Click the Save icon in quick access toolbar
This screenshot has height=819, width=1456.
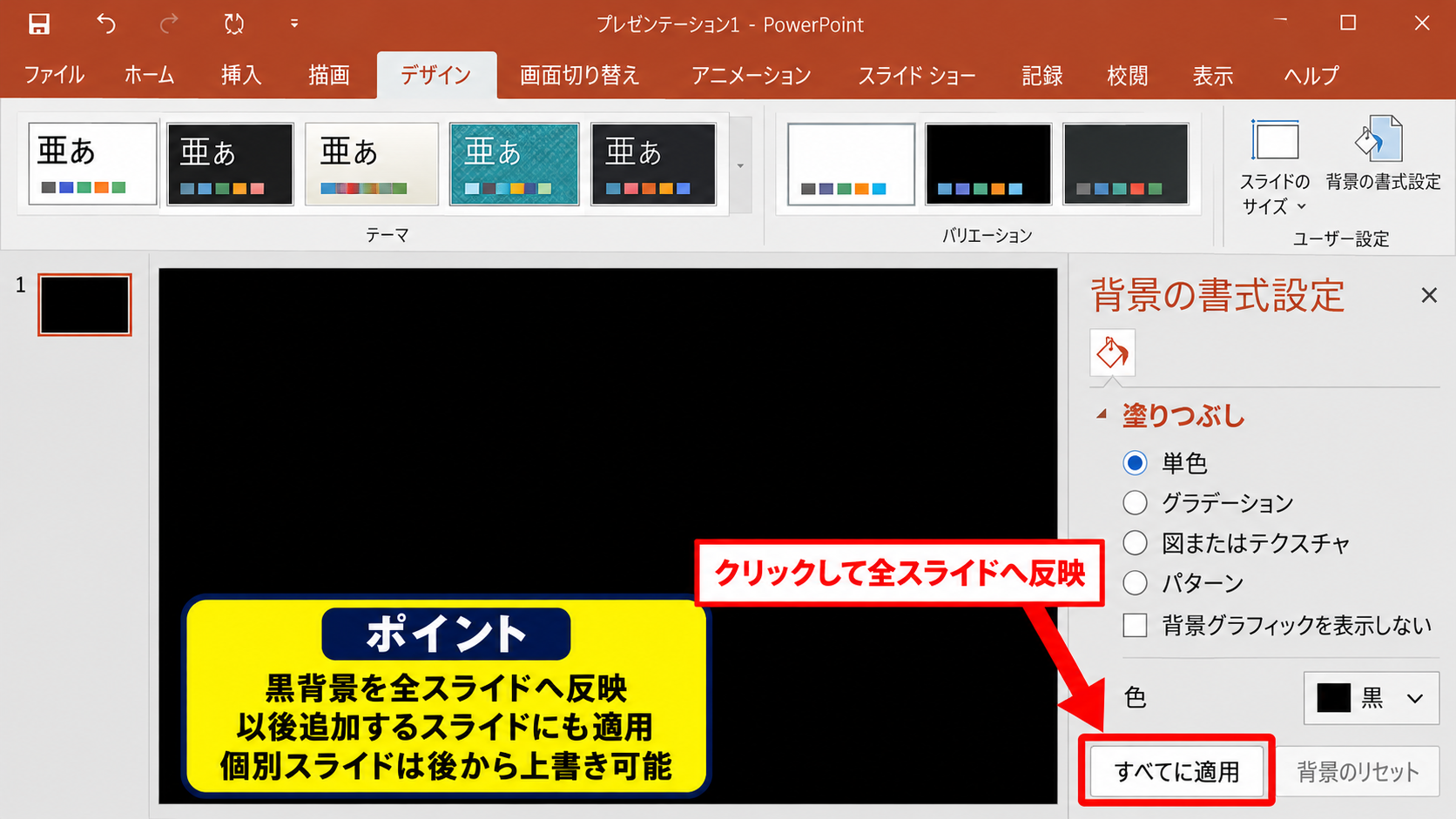point(39,23)
